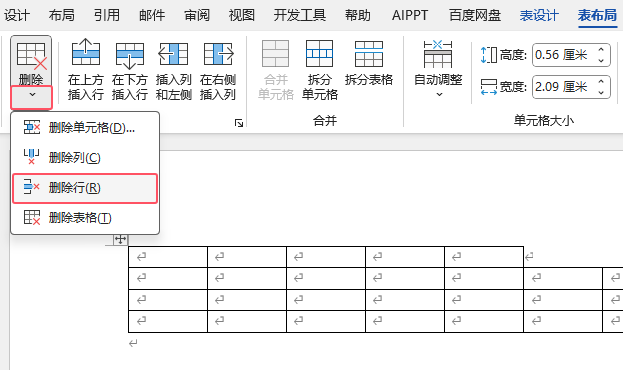Increase column width with up stepper

[x=601, y=81]
